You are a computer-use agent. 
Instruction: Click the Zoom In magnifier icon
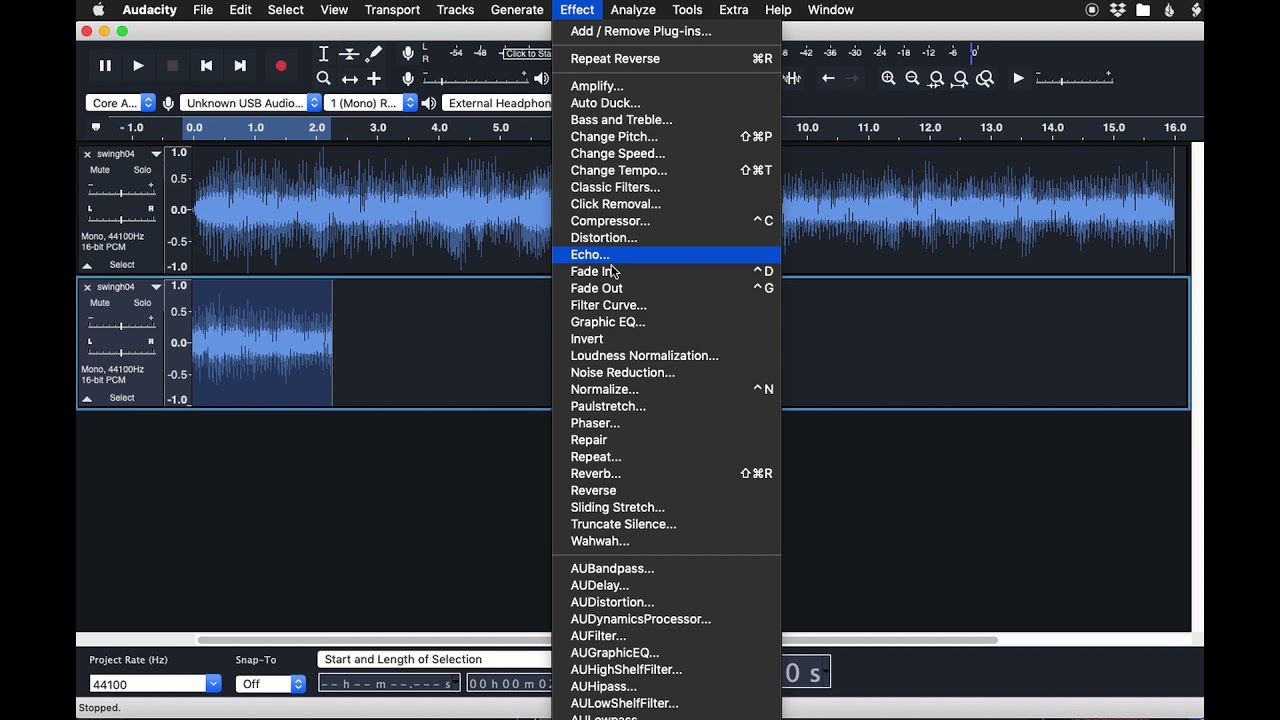(x=888, y=78)
